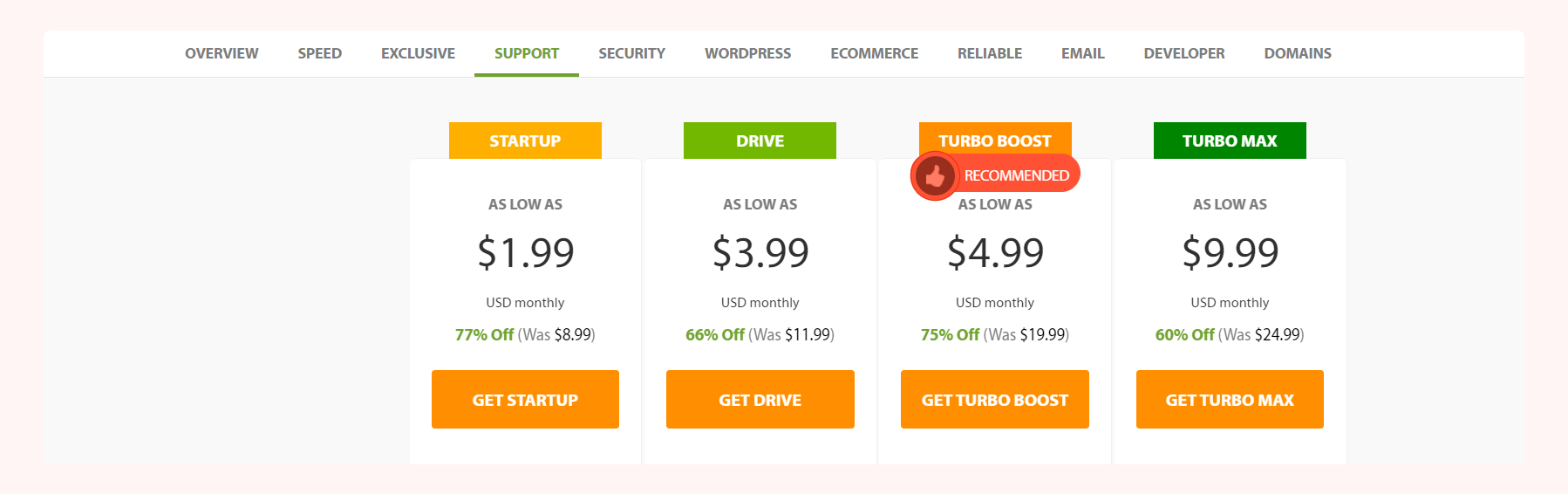Click the red Recommended badge label

[x=1017, y=175]
